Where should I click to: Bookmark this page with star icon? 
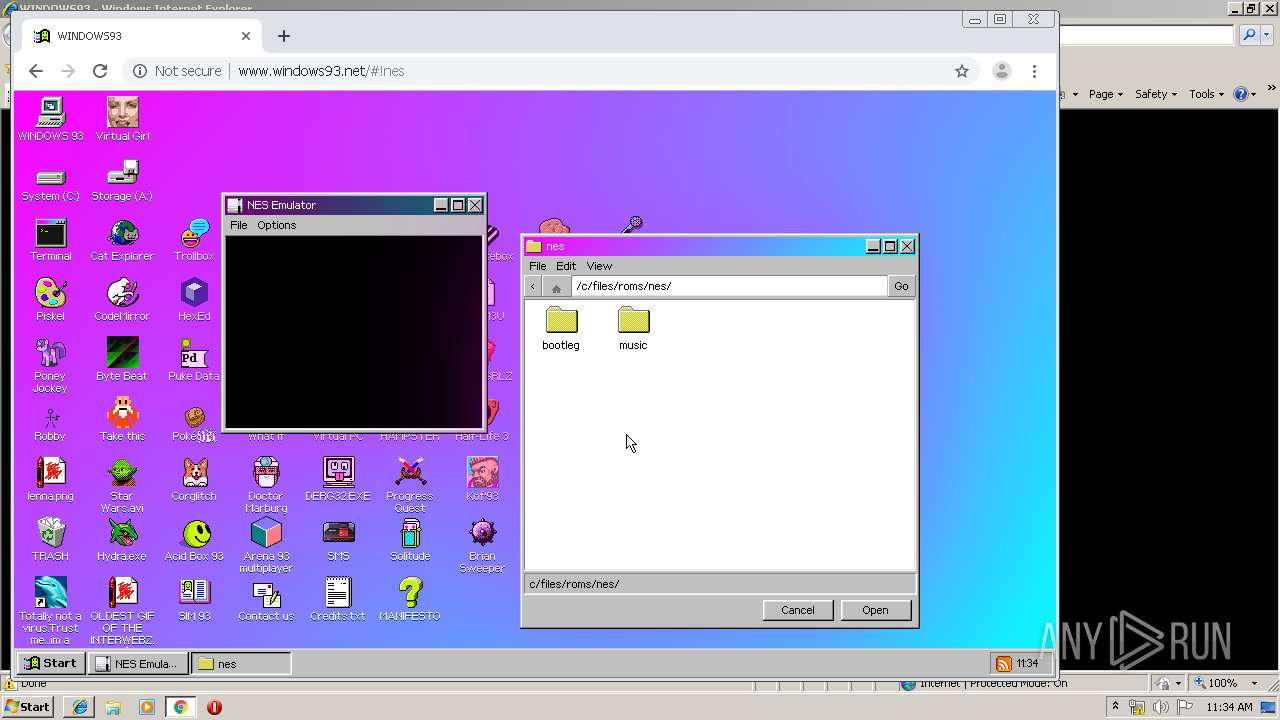[962, 71]
